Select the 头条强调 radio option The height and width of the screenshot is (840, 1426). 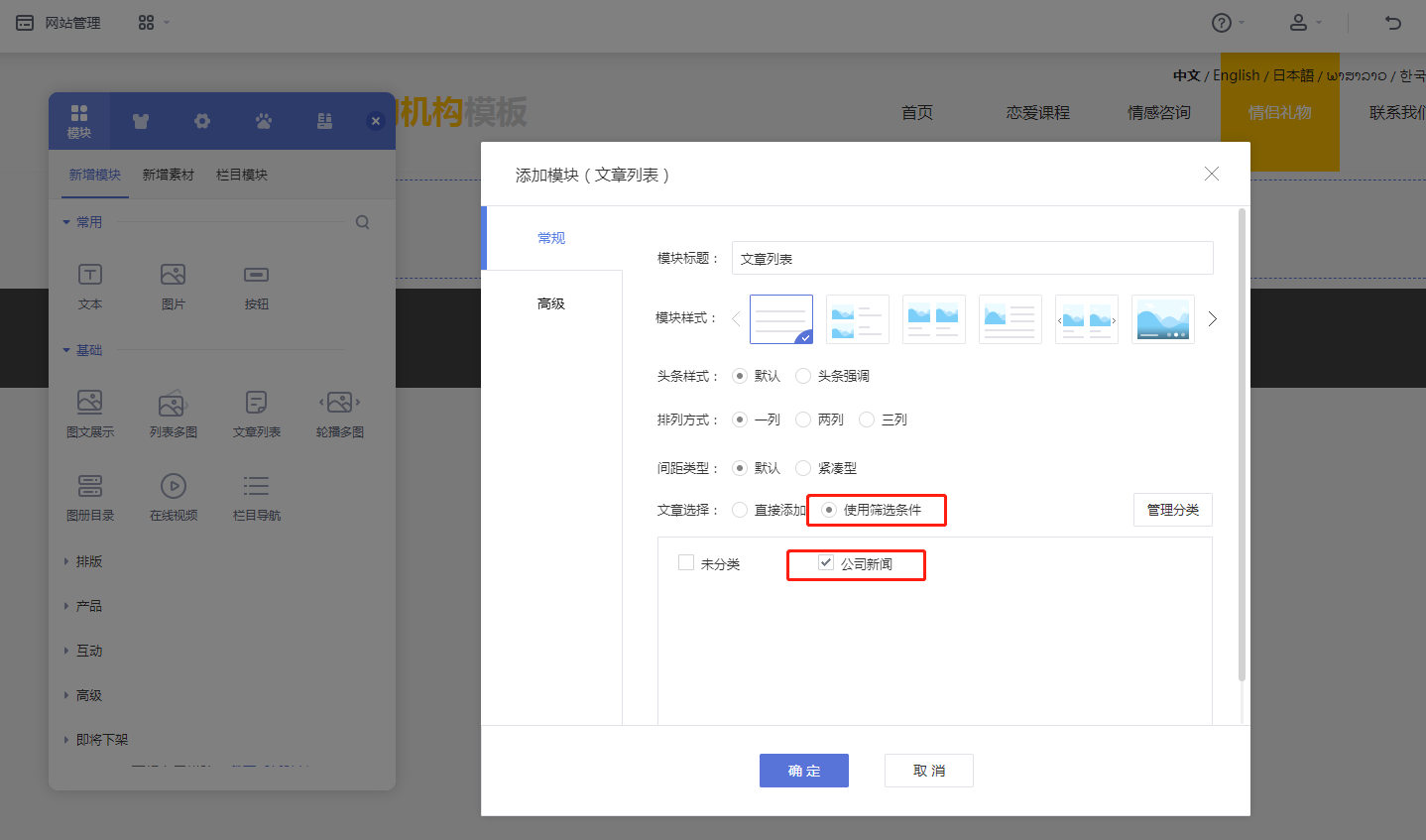pos(803,376)
